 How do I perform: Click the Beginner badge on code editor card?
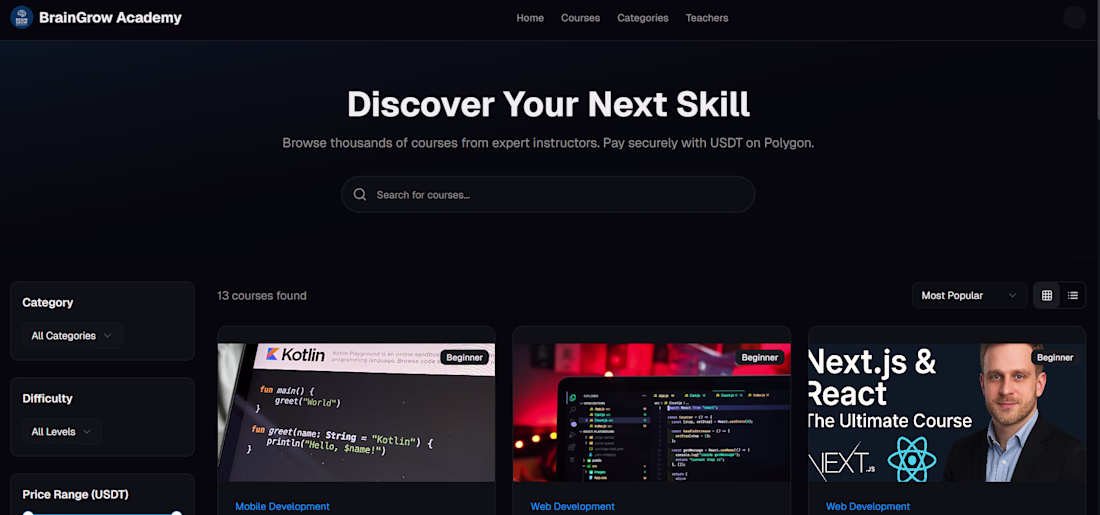click(x=760, y=357)
